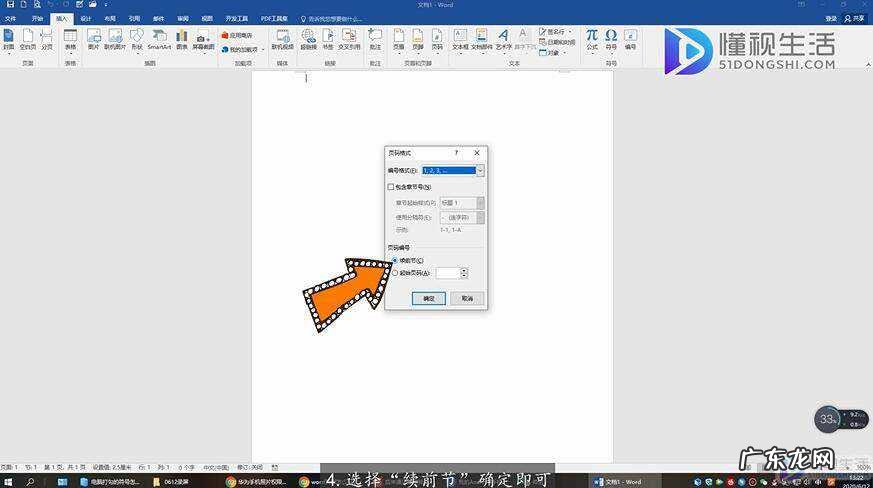Switch to the 设计 ribbon tab
The width and height of the screenshot is (873, 488).
click(85, 18)
